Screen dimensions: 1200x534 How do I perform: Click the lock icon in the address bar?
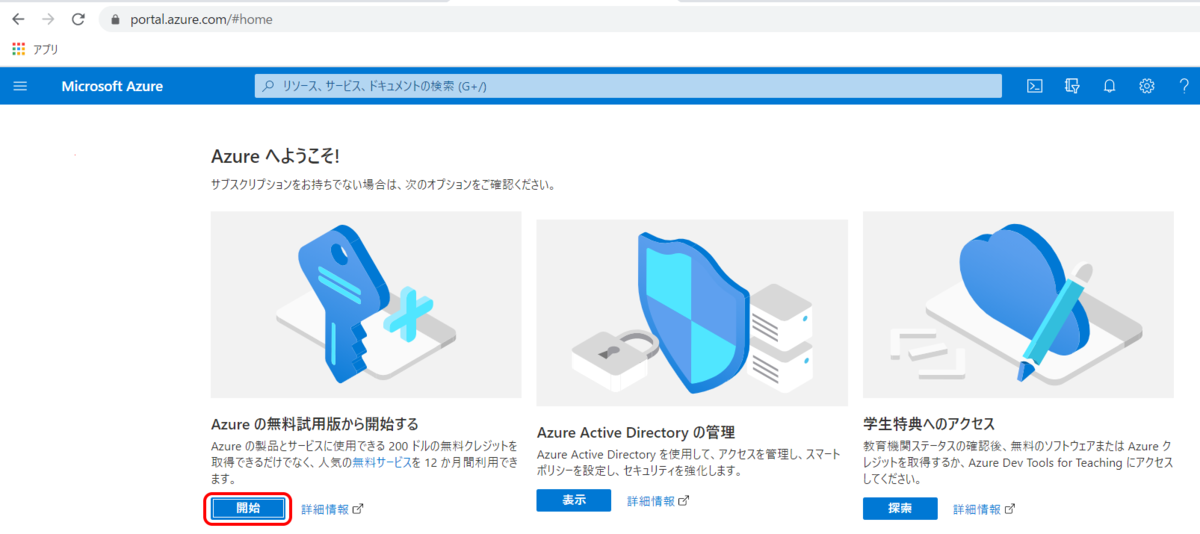click(116, 19)
